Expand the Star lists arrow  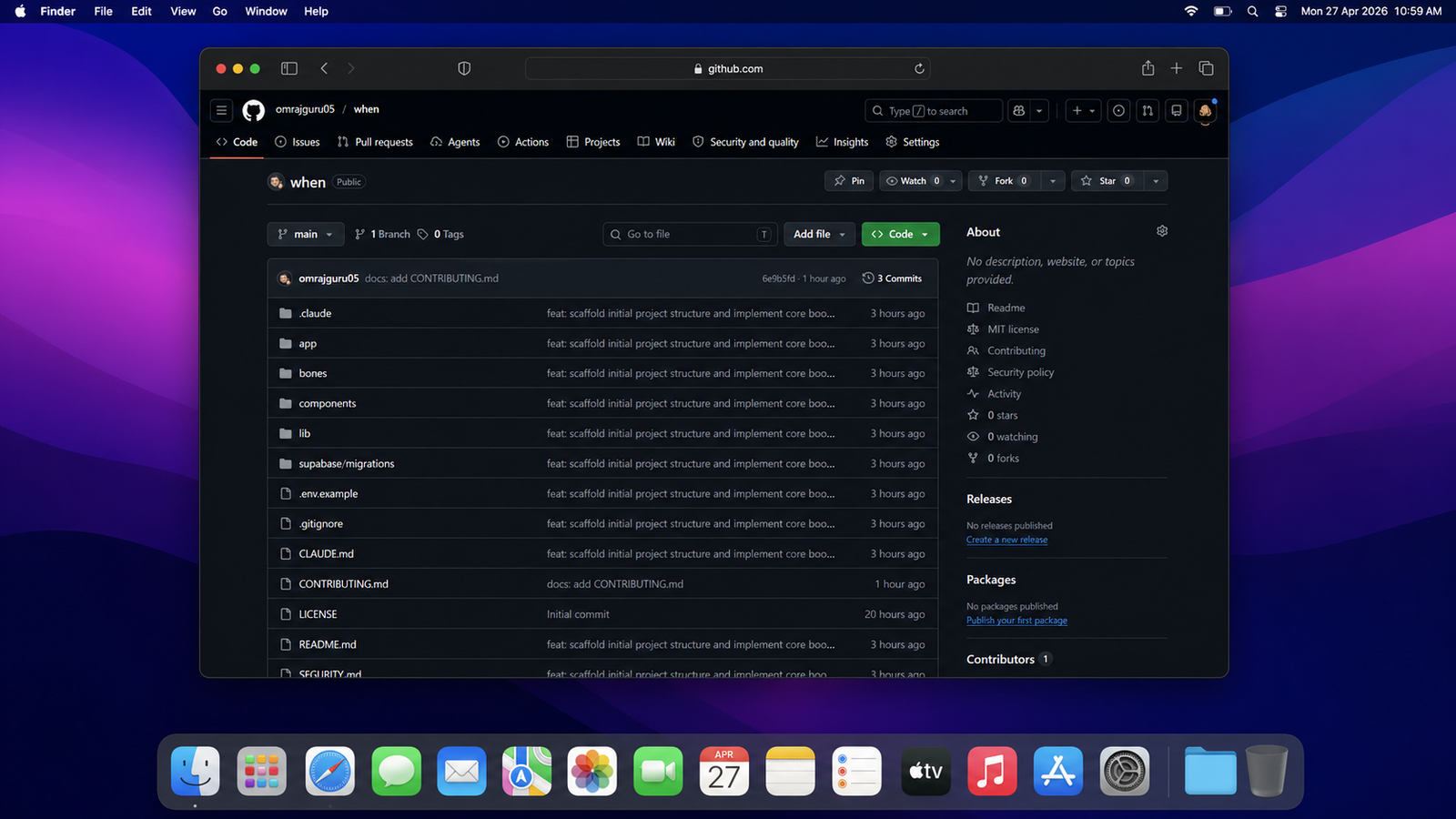click(1156, 181)
